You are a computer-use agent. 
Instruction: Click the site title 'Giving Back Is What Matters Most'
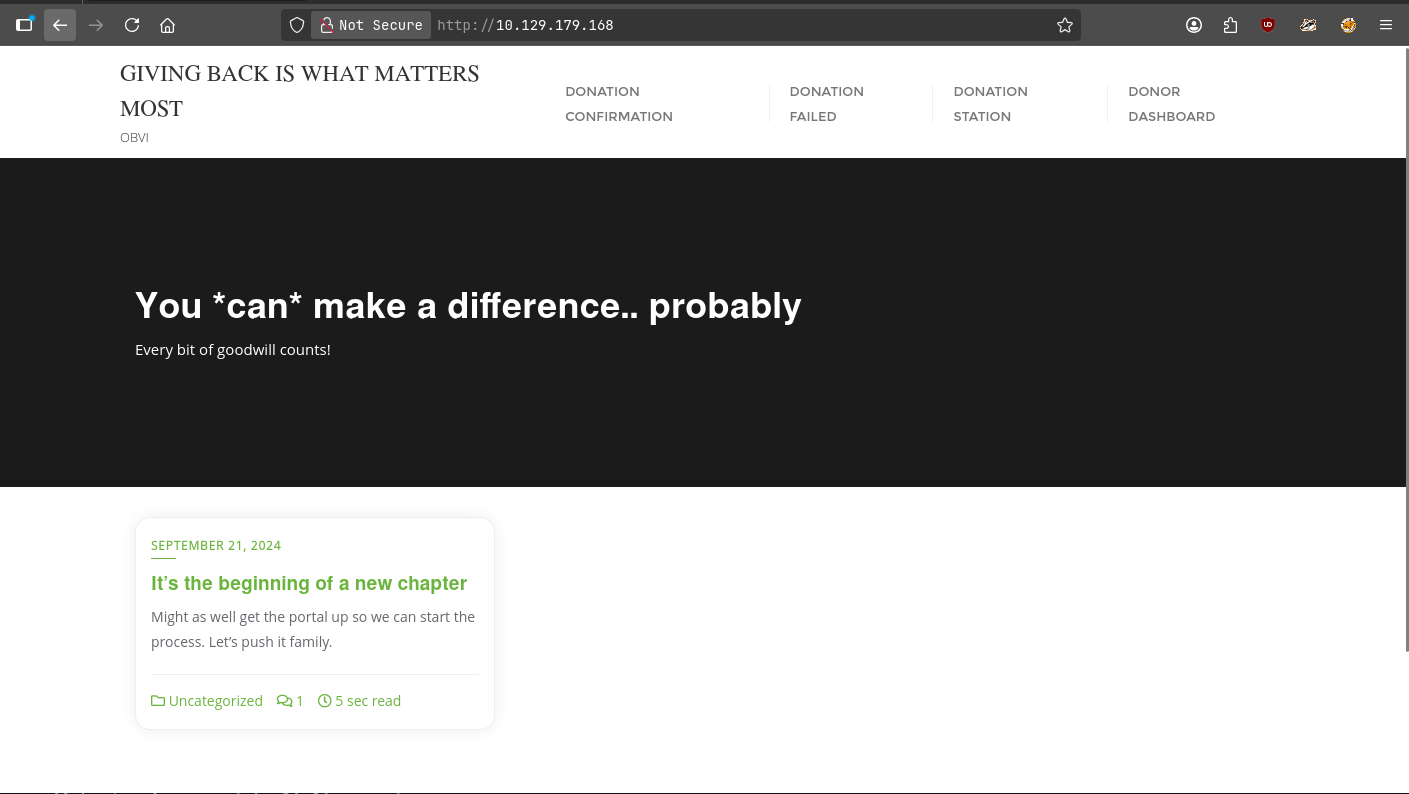coord(299,90)
